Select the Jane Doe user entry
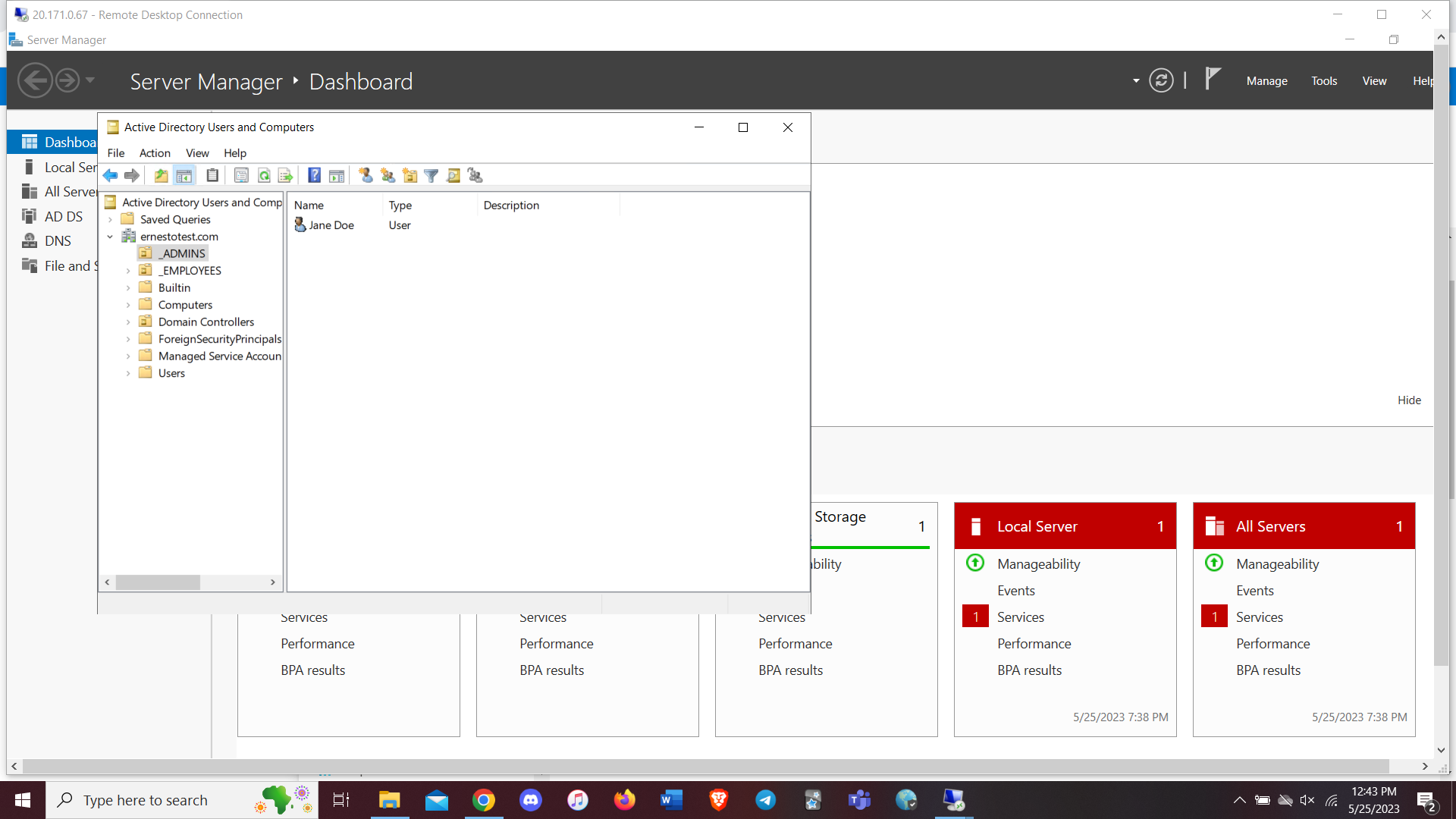The width and height of the screenshot is (1456, 819). (x=331, y=224)
